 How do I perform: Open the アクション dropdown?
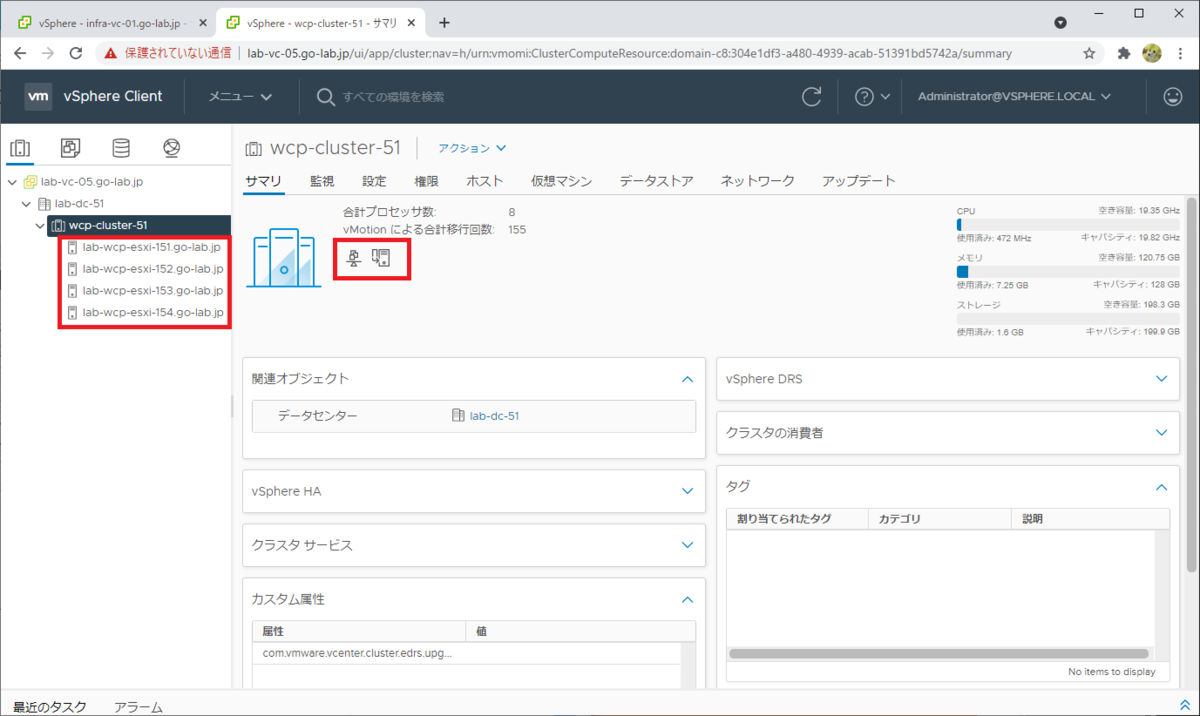click(472, 148)
